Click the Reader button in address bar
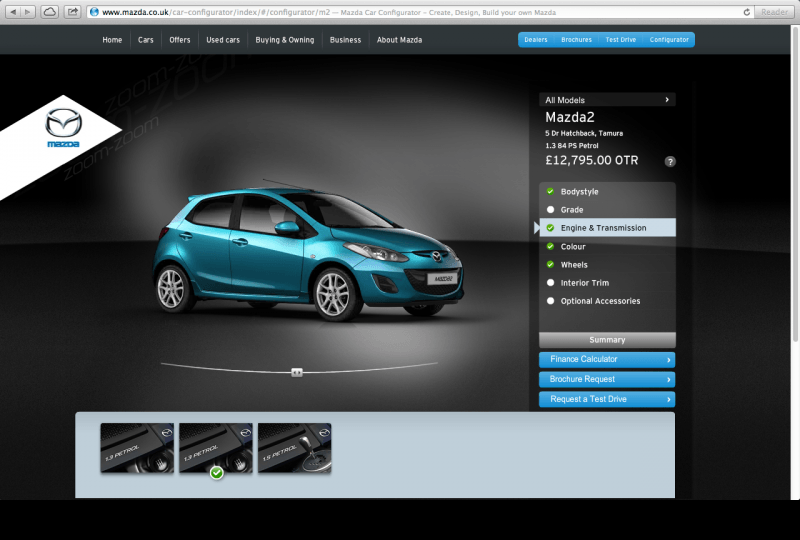800x540 pixels. coord(774,12)
